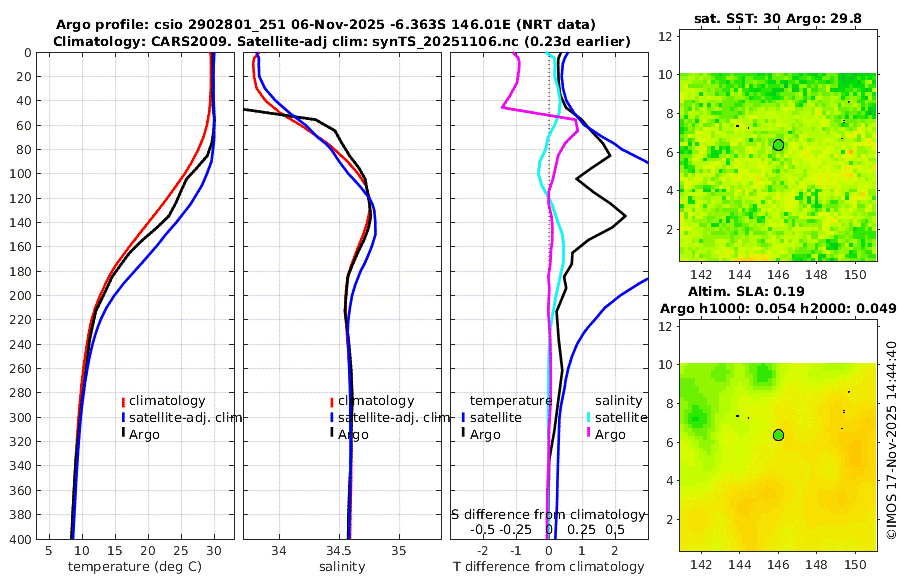
Task: Click the cyan salinity satellite legend marker
Action: [x=589, y=418]
